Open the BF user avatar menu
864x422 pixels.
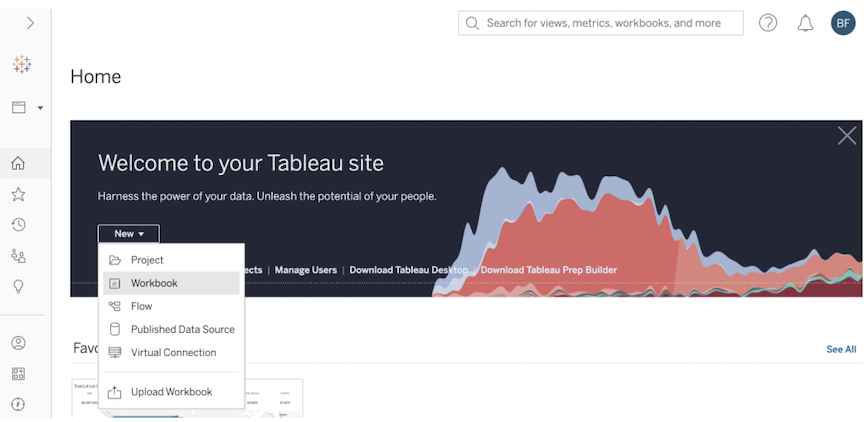tap(843, 23)
